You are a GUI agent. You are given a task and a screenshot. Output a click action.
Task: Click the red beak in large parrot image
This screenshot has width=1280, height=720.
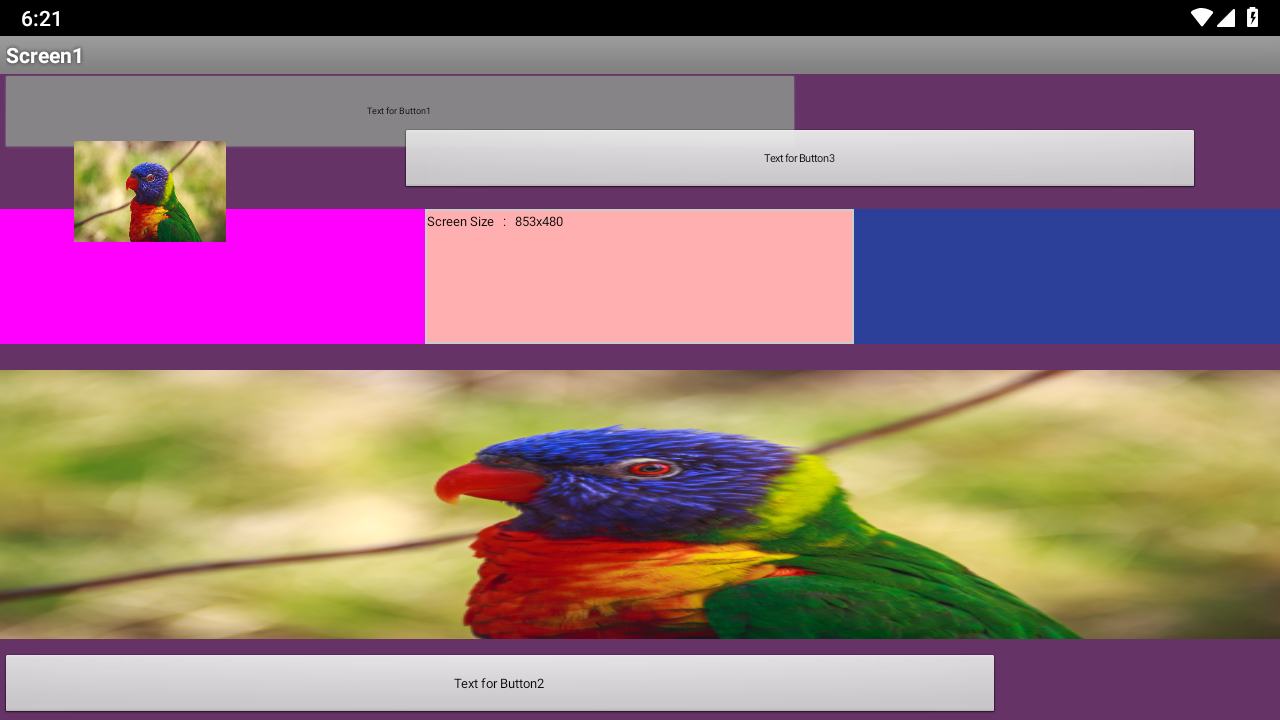coord(485,483)
